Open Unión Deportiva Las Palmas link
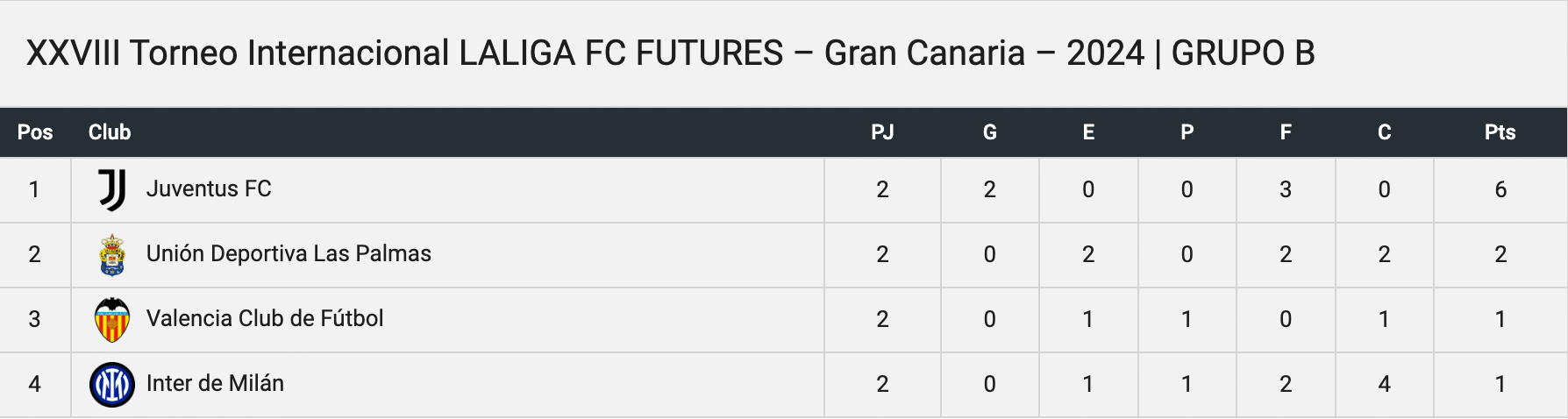The height and width of the screenshot is (419, 1568). tap(289, 253)
